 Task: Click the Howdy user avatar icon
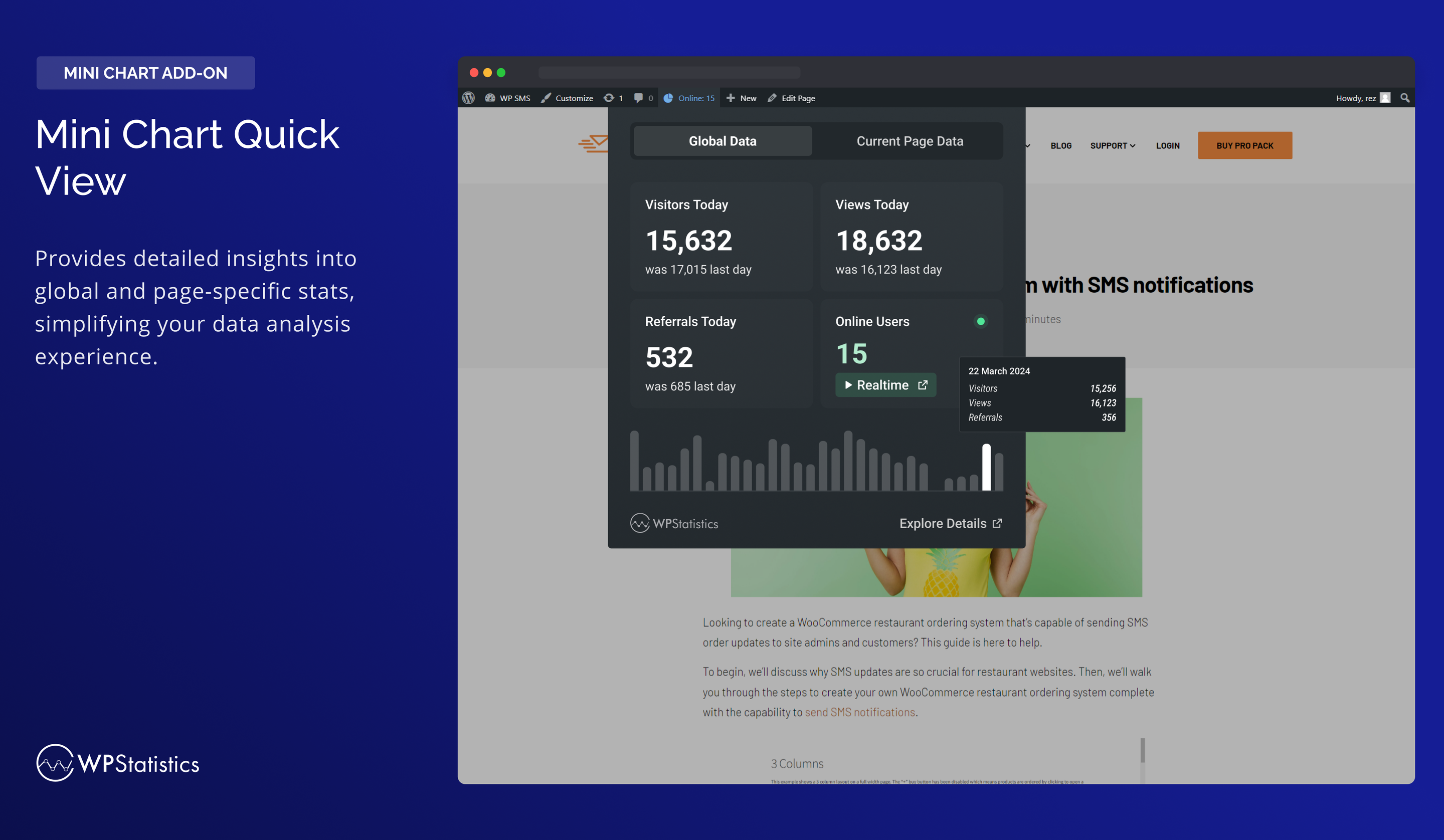point(1385,98)
